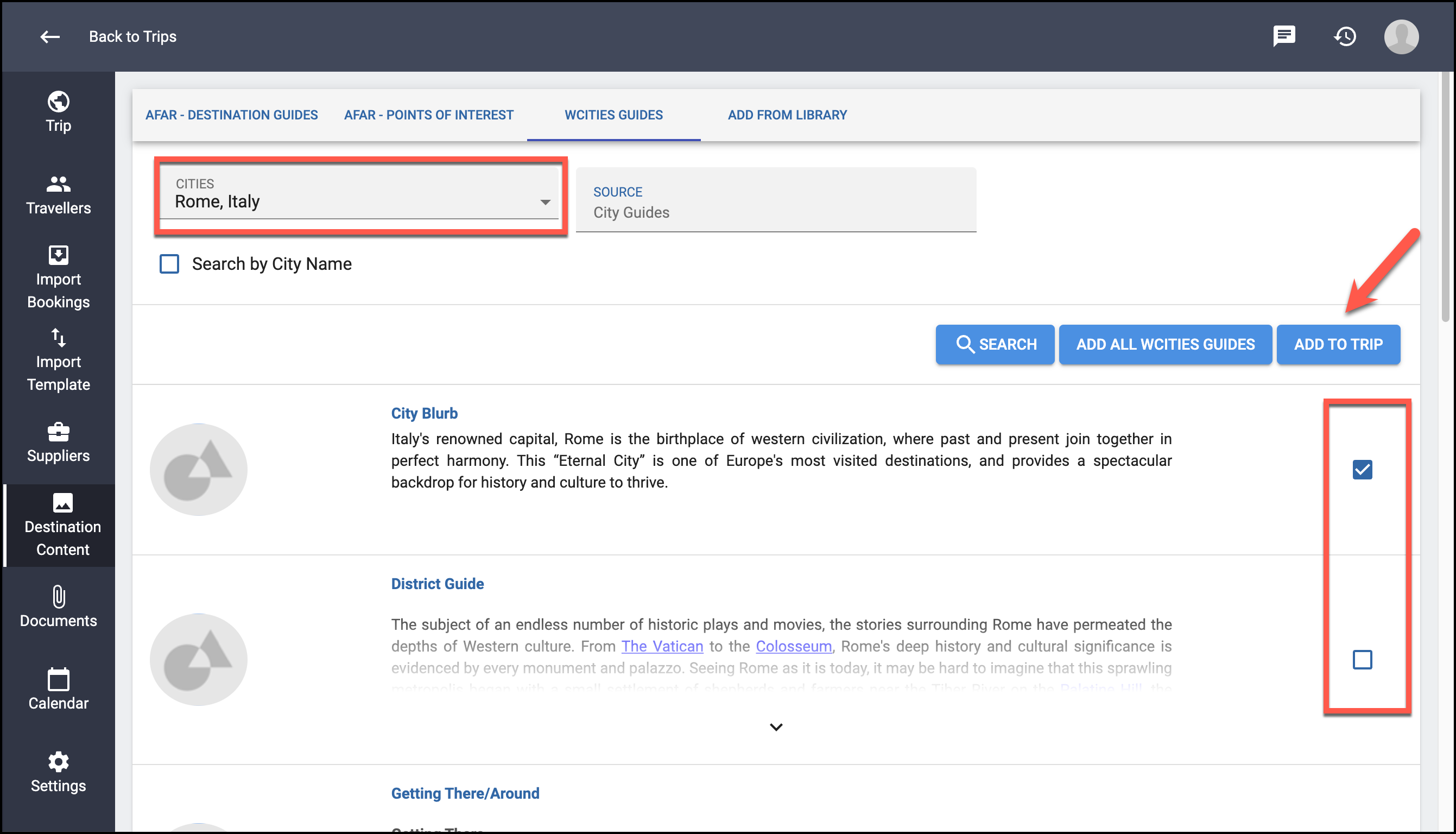Image resolution: width=1456 pixels, height=834 pixels.
Task: Open the chat messages icon
Action: [x=1284, y=36]
